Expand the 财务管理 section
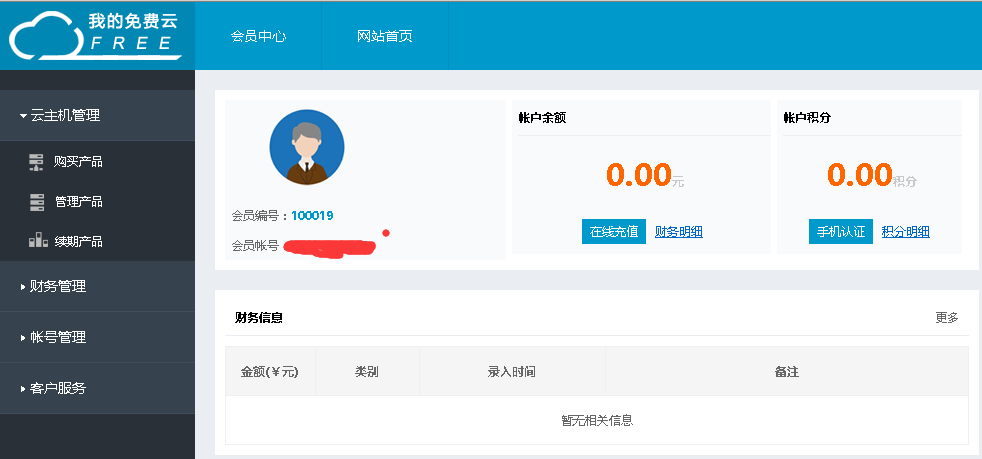 coord(97,286)
